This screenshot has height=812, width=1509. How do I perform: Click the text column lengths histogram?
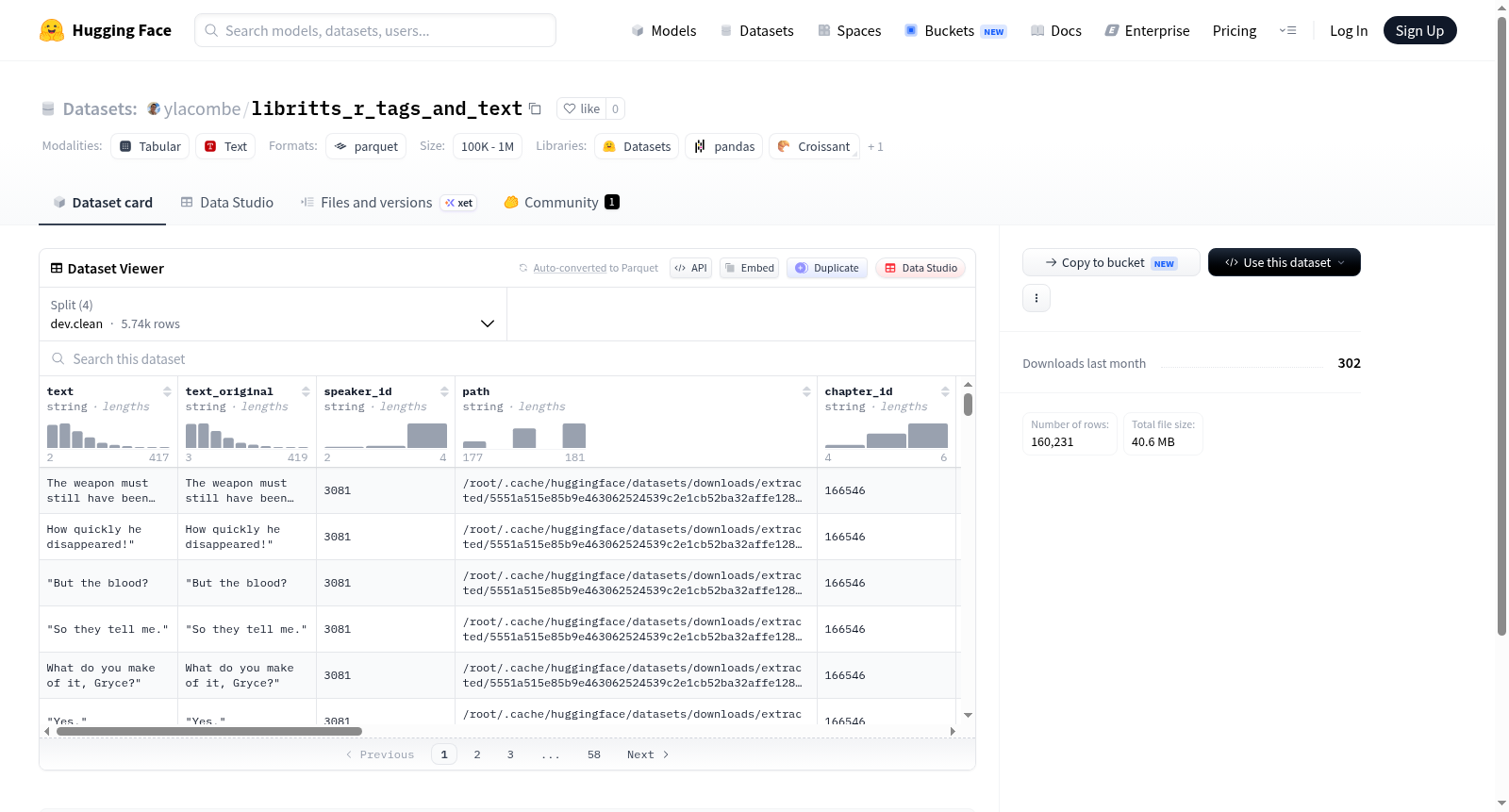108,436
